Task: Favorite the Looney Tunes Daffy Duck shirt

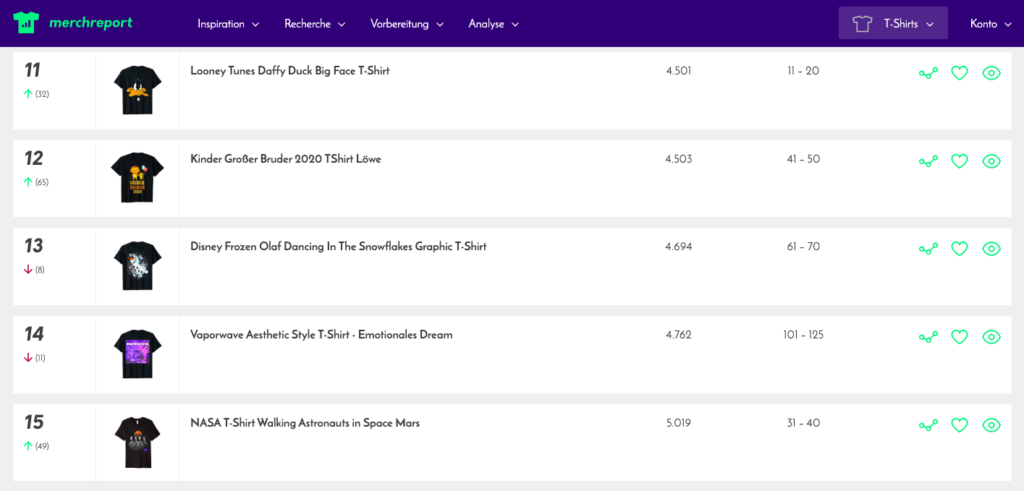Action: click(x=959, y=73)
